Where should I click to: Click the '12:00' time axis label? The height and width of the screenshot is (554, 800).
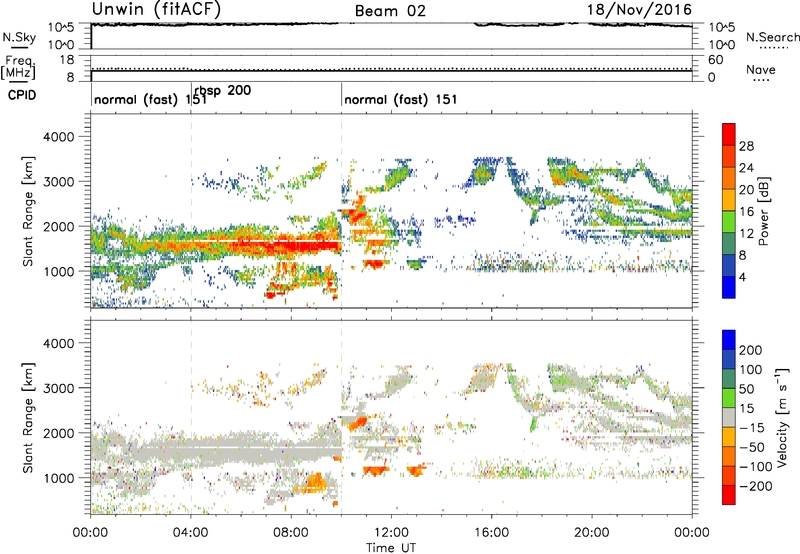391,533
